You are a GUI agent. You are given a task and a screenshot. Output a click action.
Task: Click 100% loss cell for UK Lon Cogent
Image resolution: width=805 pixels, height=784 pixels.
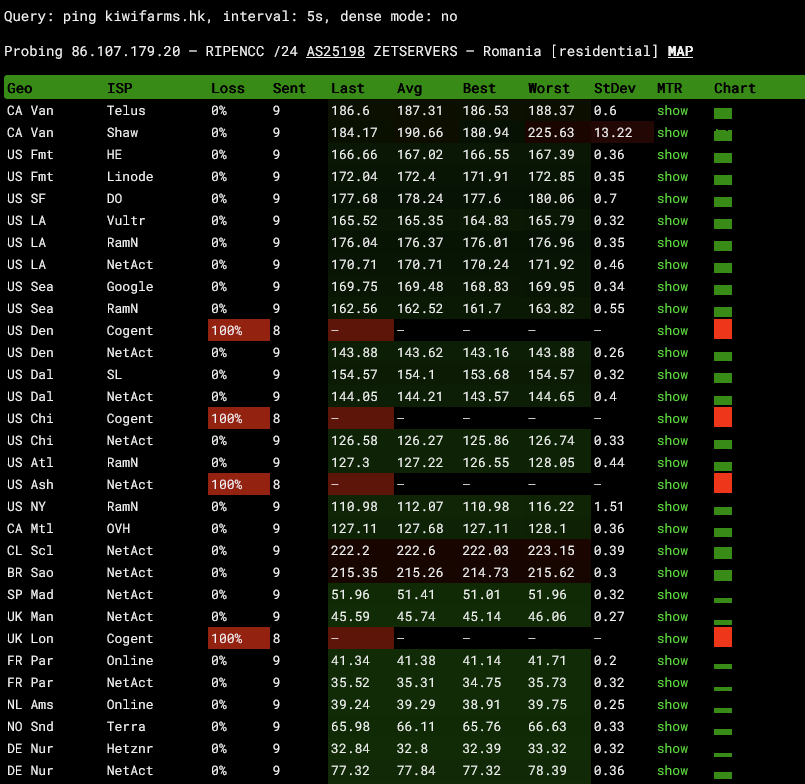tap(239, 638)
